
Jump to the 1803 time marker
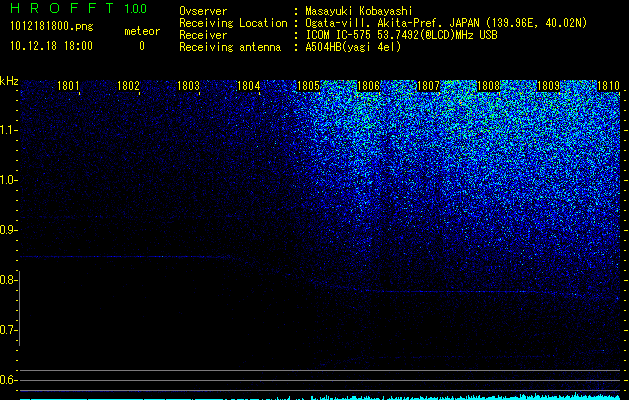coord(189,86)
